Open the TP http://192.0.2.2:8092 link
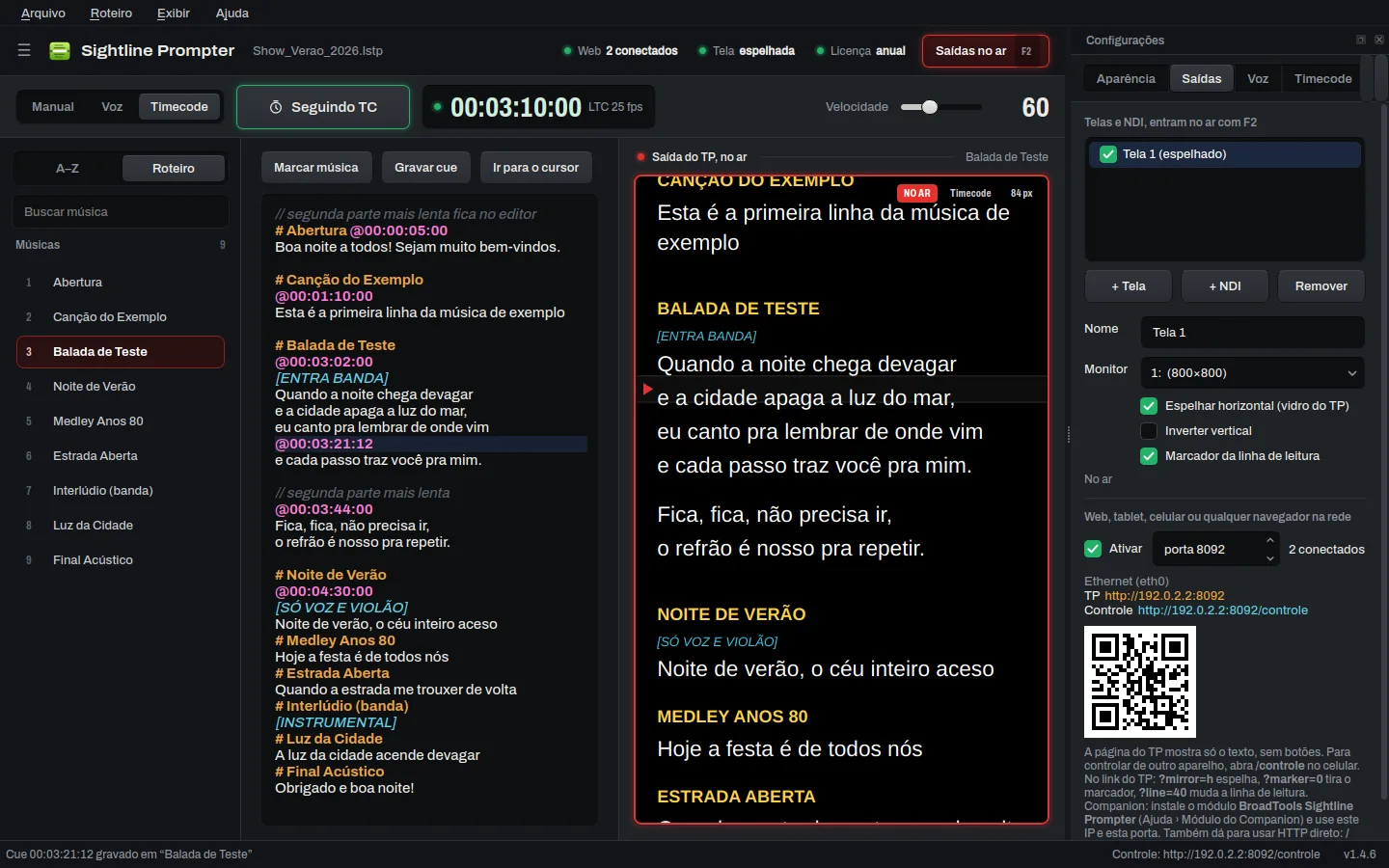Viewport: 1389px width, 868px height. (x=1164, y=596)
